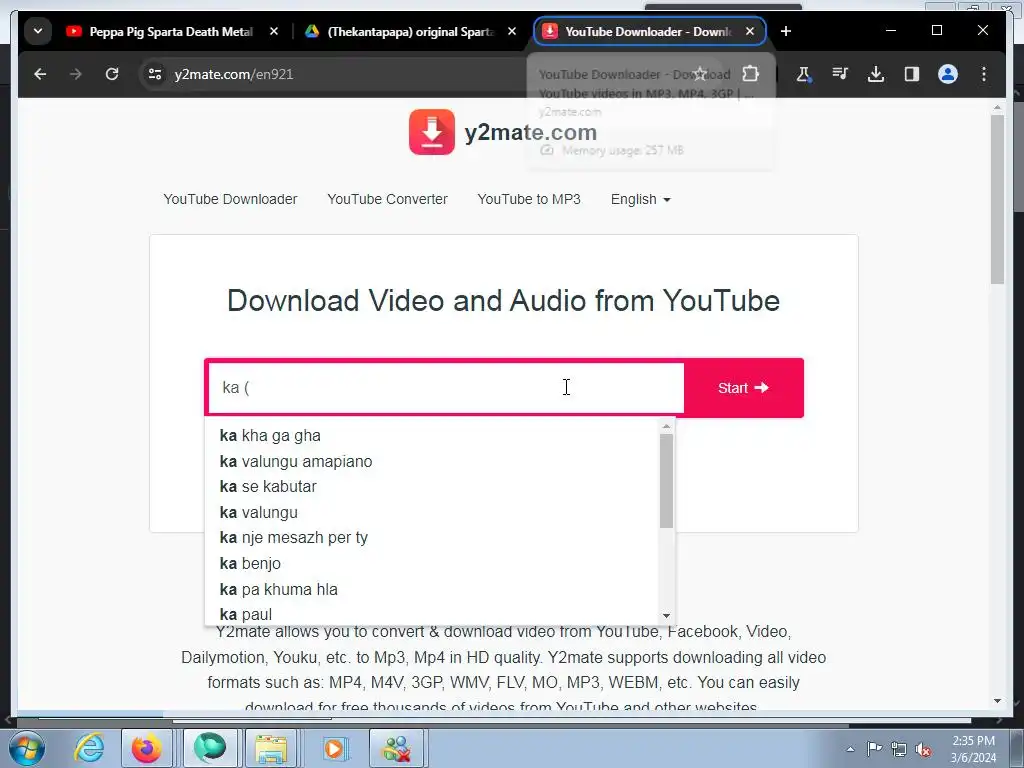Select suggestion 'ka se kabutar'
The height and width of the screenshot is (768, 1024).
click(x=431, y=487)
